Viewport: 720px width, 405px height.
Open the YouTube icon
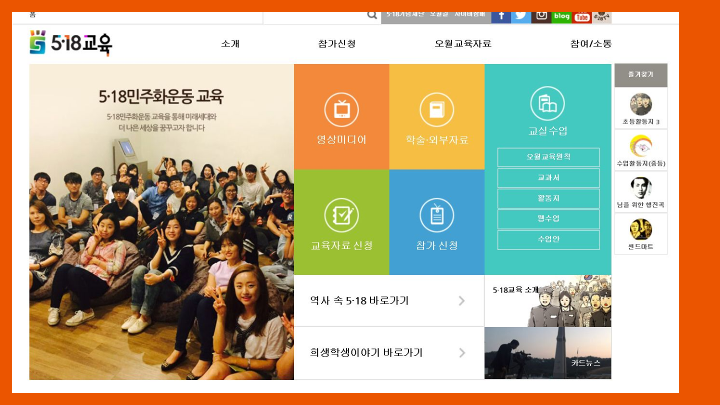pyautogui.click(x=582, y=16)
